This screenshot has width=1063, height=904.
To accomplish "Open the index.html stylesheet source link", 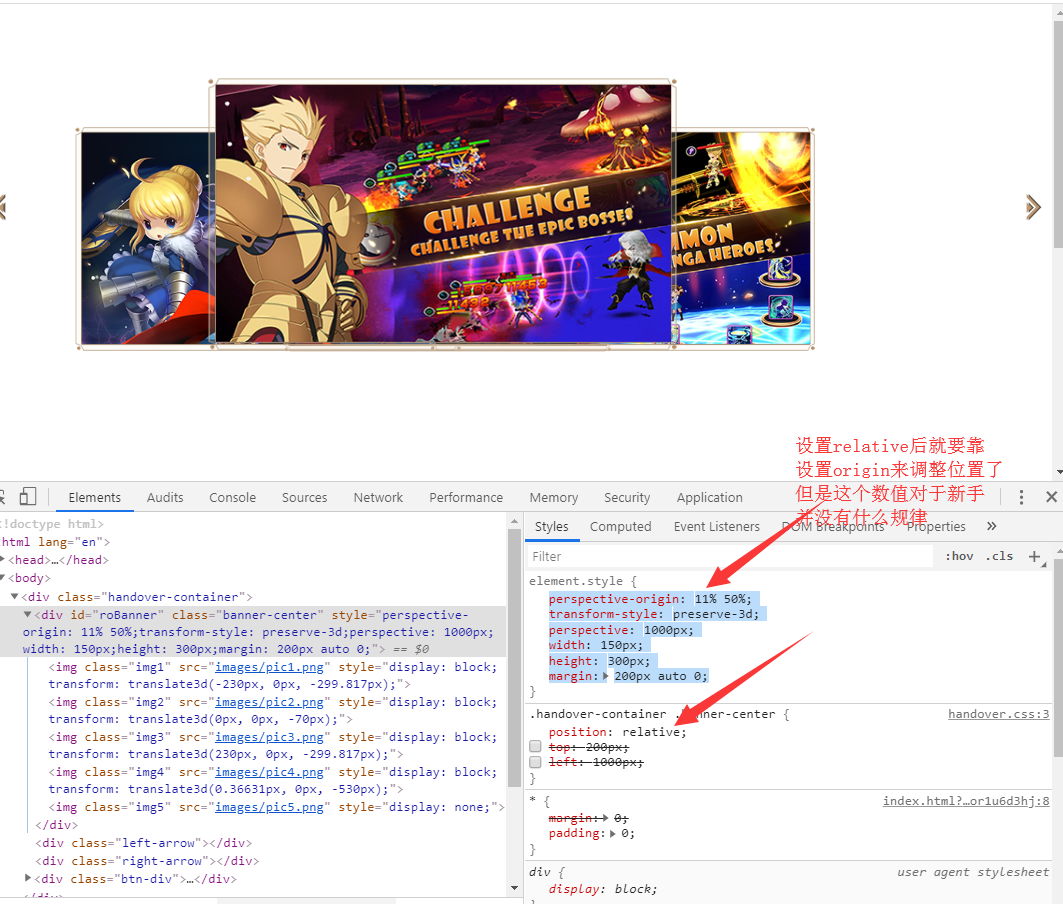I will [966, 801].
